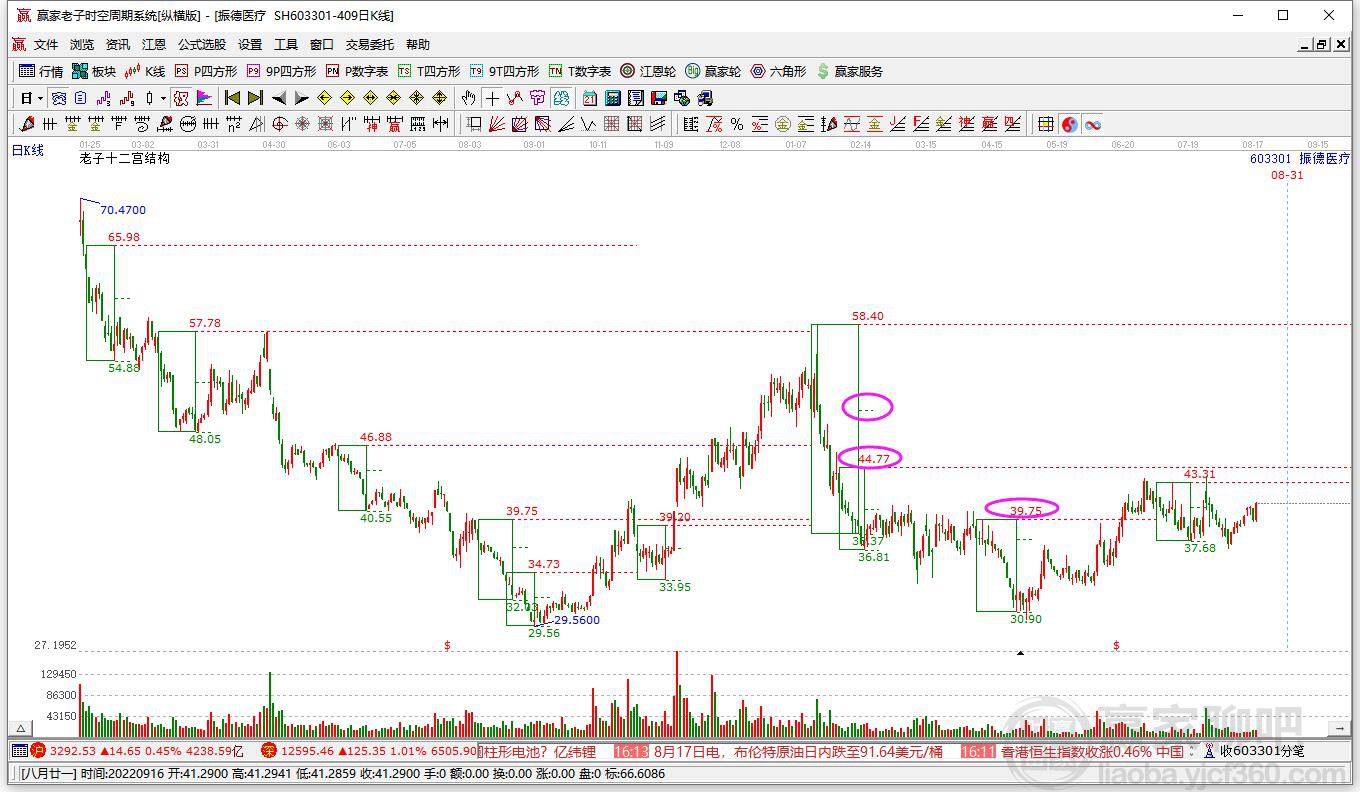Click the 58.40 resistance label

pos(868,316)
